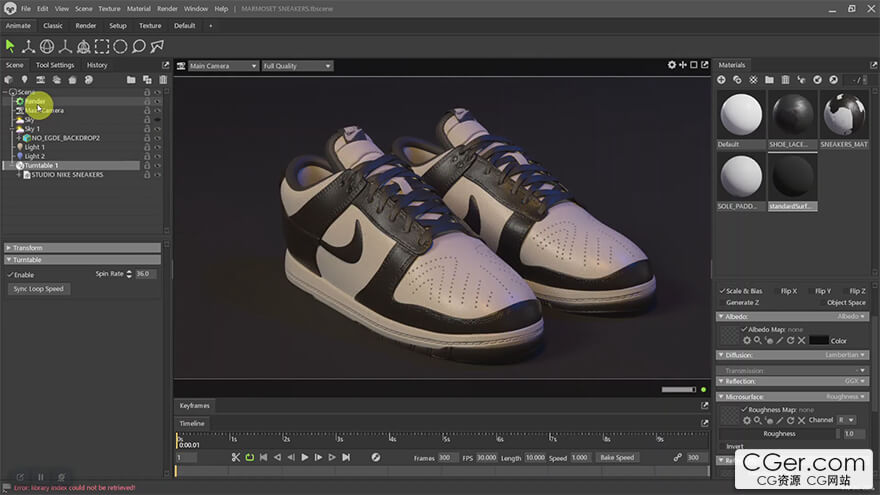Click the Sync Loop Speed button
The image size is (880, 495).
[x=39, y=289]
